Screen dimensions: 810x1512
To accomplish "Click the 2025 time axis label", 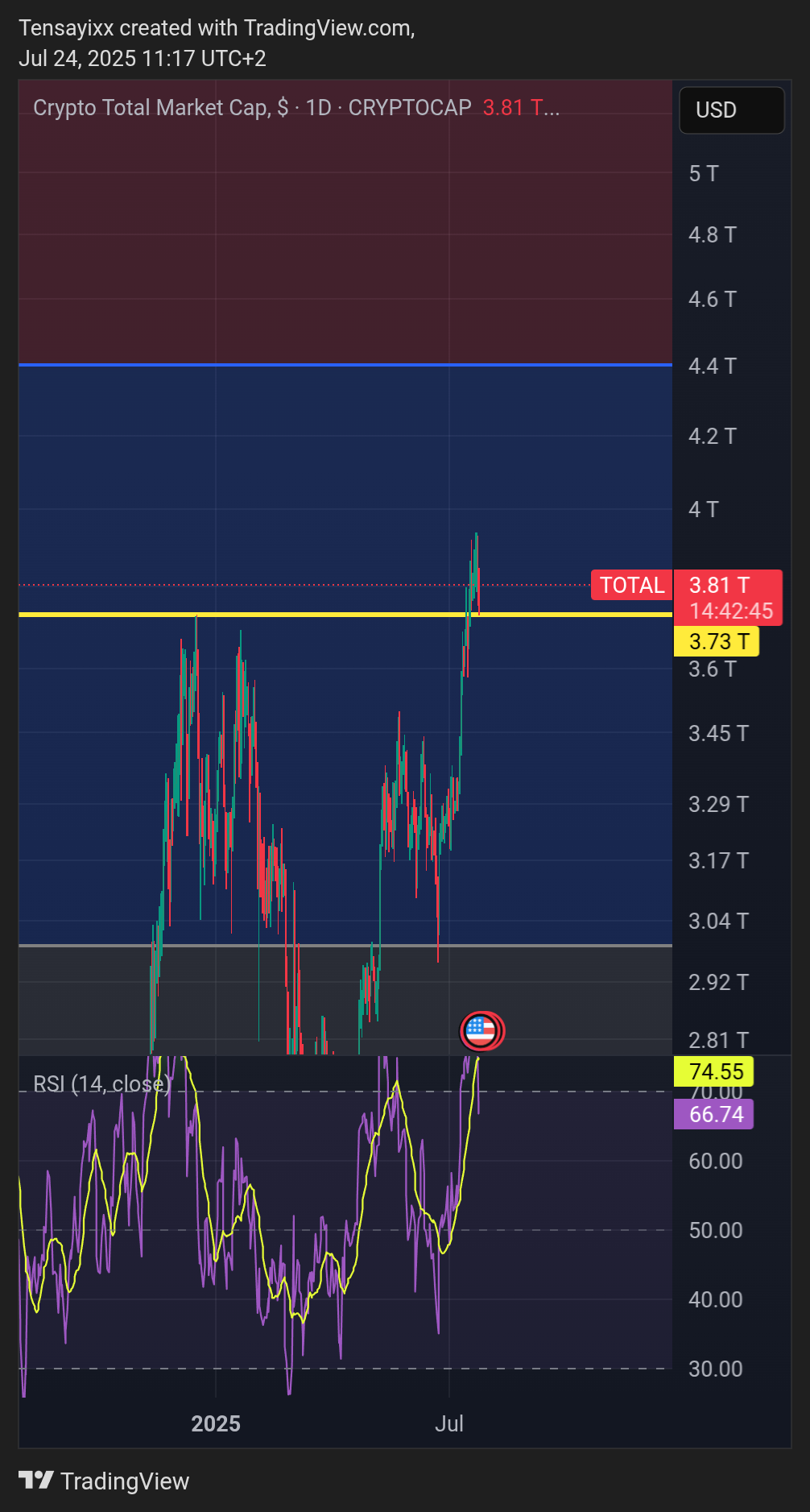I will pos(216,1423).
